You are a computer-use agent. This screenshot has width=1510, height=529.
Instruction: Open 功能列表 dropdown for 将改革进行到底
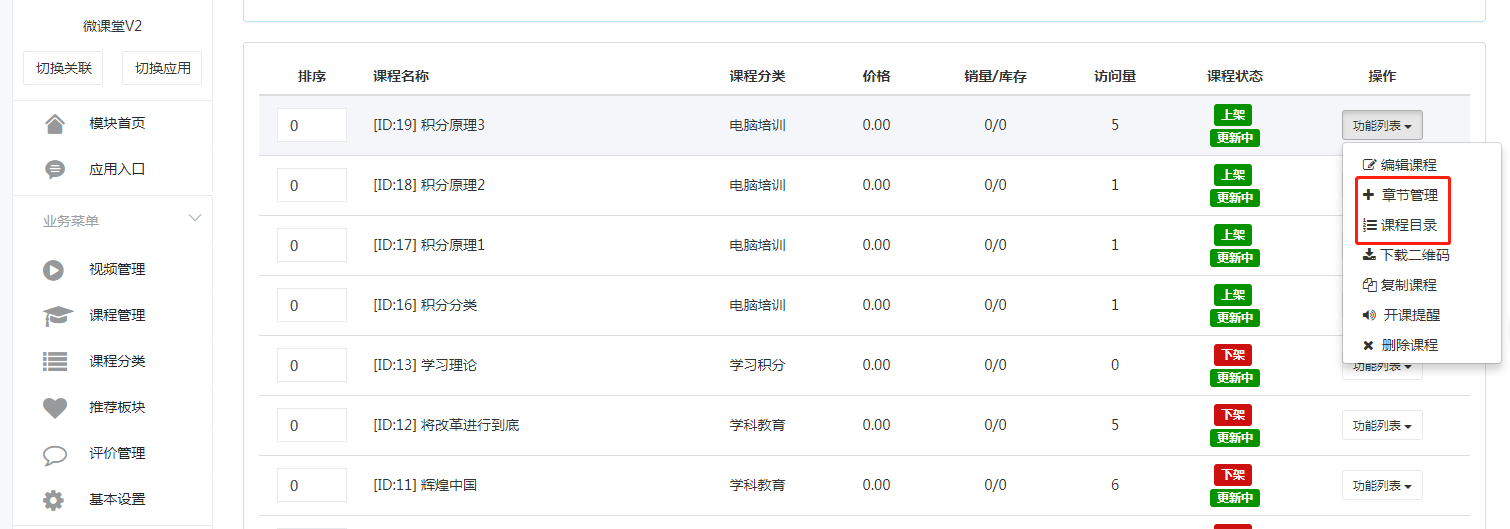(x=1382, y=426)
